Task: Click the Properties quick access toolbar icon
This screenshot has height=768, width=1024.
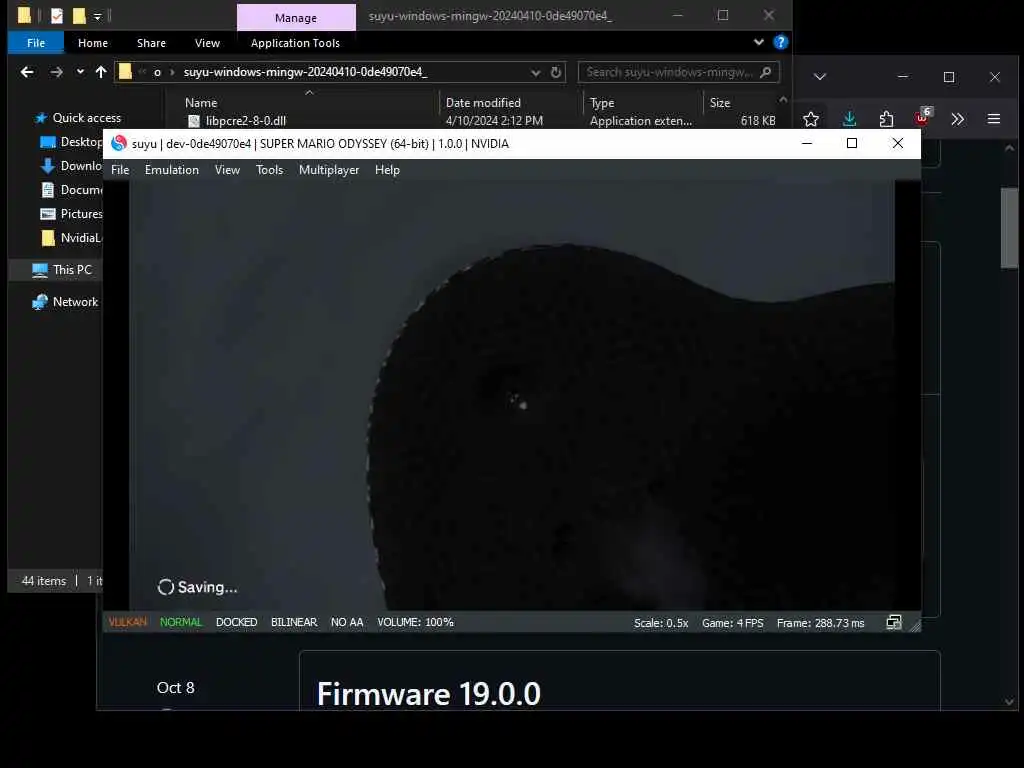Action: tap(57, 16)
